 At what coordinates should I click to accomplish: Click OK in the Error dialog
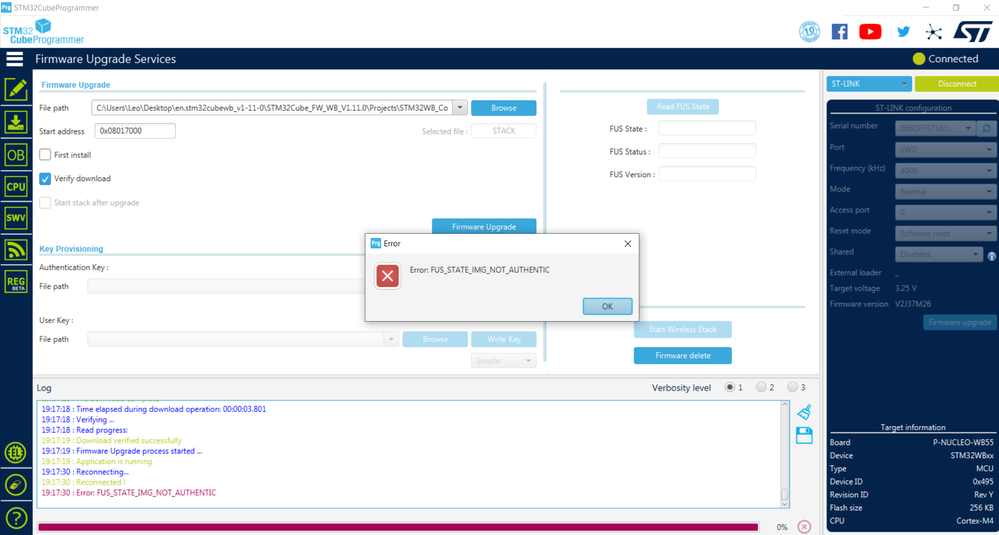point(607,306)
